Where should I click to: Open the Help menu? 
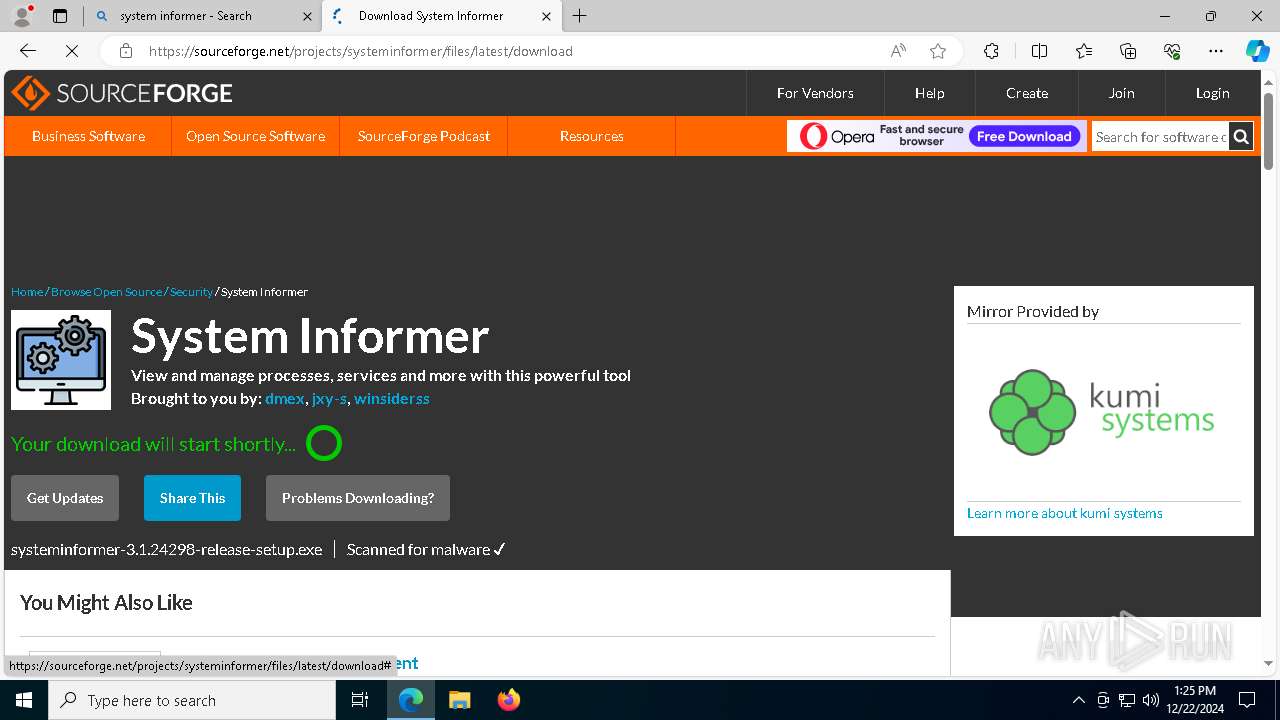pos(929,93)
